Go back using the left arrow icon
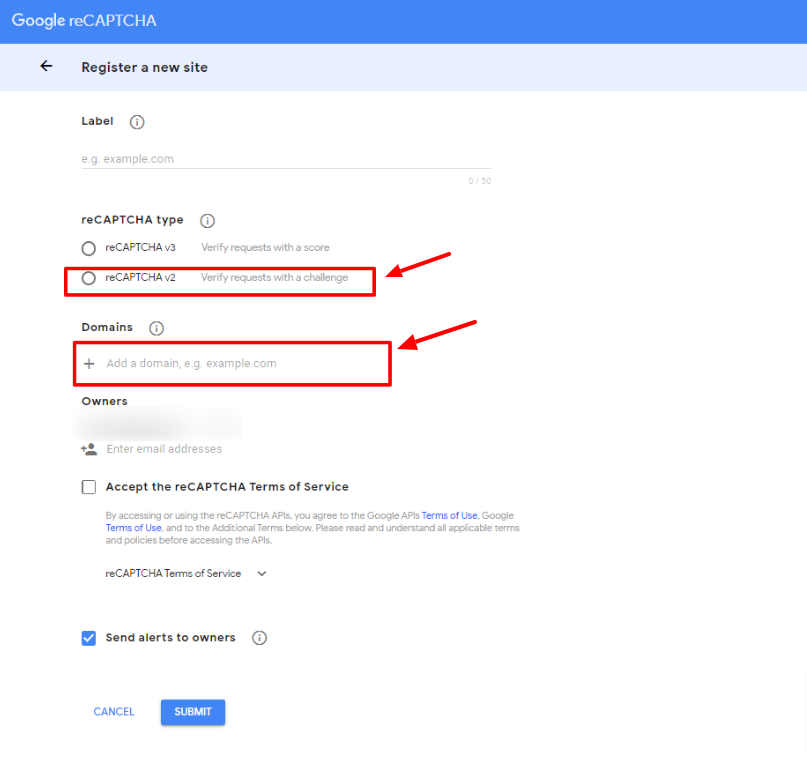Viewport: 807px width, 776px height. coord(46,66)
